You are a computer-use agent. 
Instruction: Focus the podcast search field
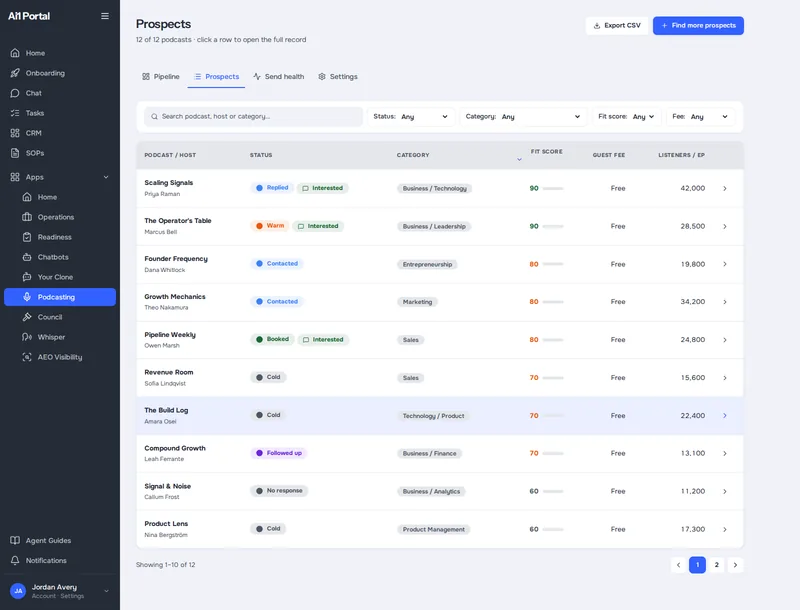tap(254, 117)
